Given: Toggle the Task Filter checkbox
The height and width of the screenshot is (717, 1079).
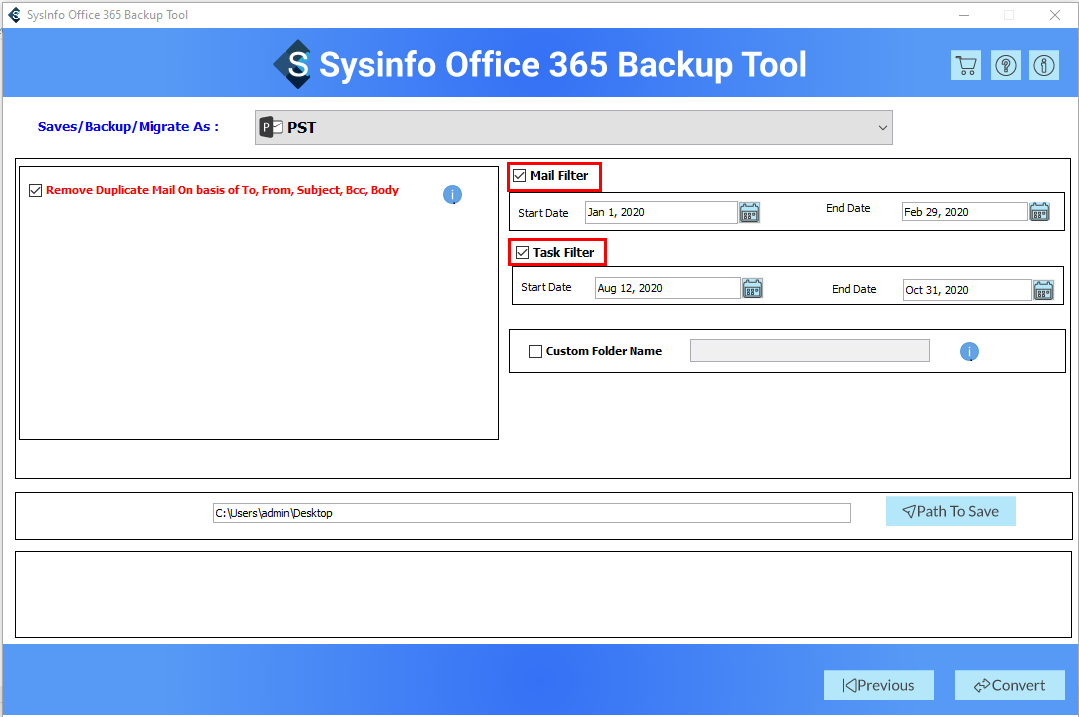Looking at the screenshot, I should tap(522, 253).
